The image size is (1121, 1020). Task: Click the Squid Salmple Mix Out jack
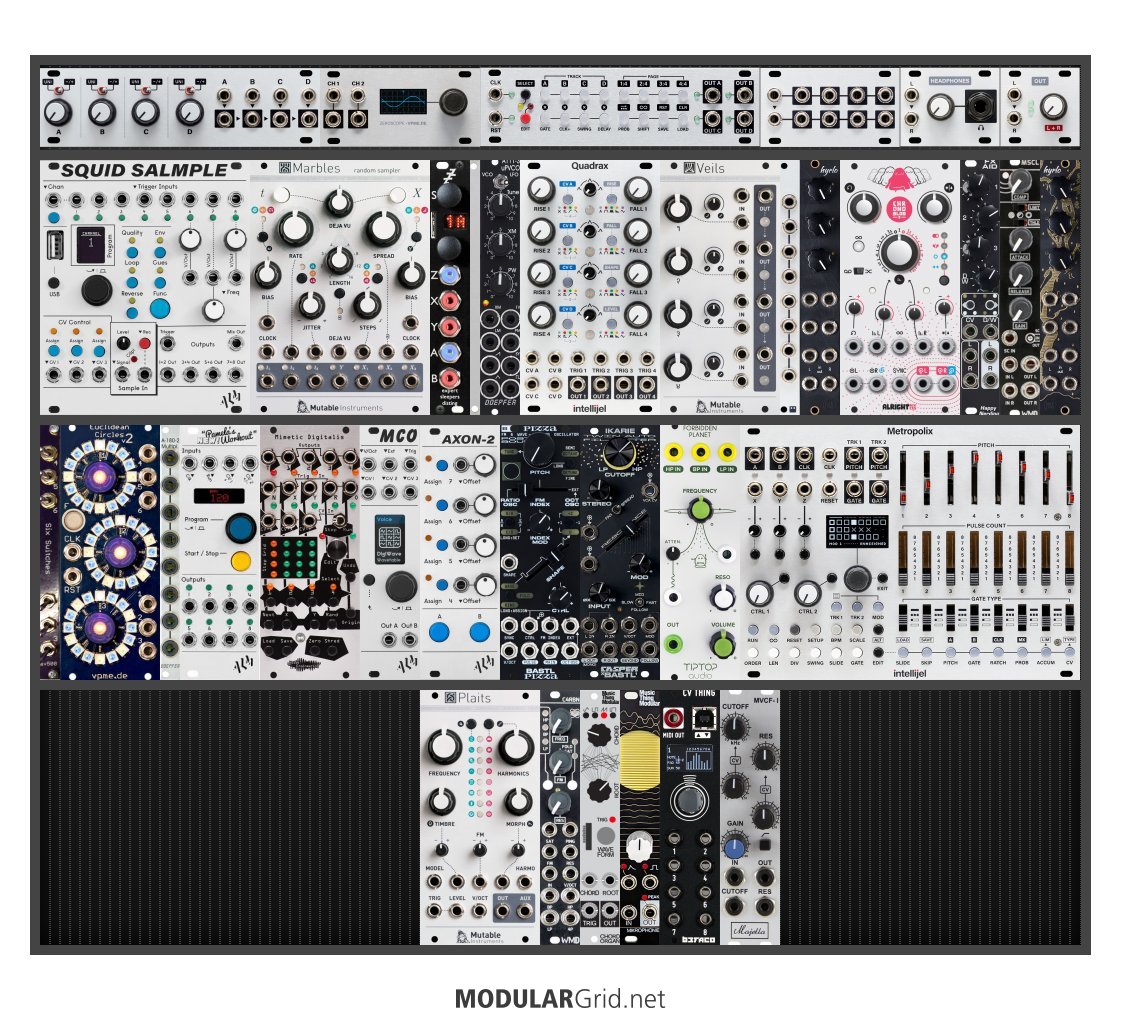click(235, 342)
